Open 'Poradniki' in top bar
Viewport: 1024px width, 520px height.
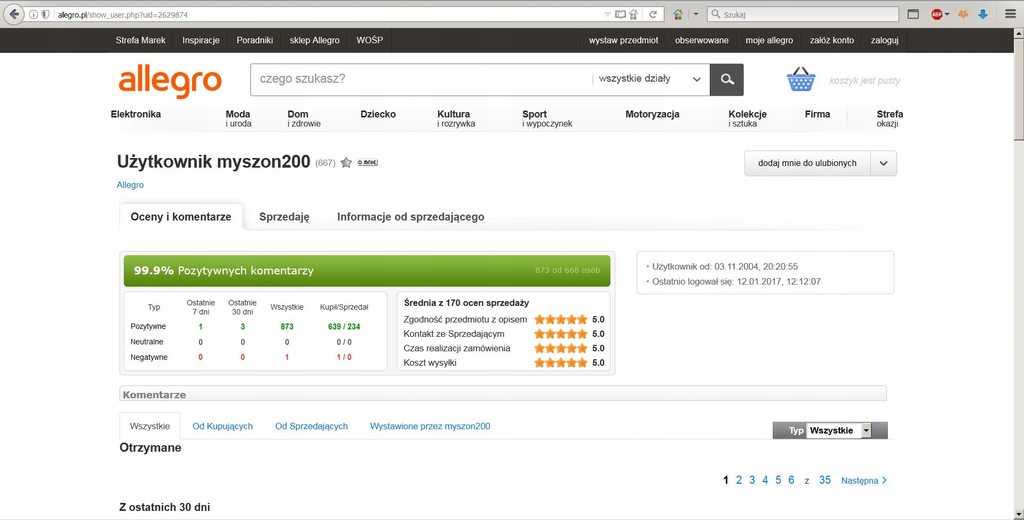[255, 40]
